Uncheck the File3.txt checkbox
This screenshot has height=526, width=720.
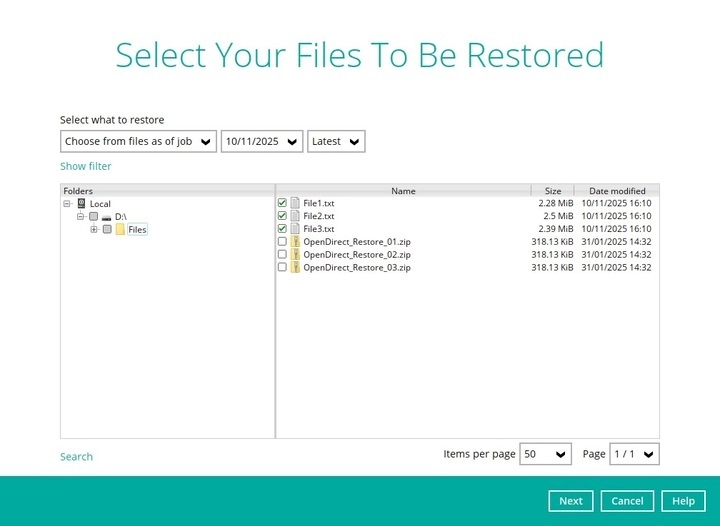point(282,228)
